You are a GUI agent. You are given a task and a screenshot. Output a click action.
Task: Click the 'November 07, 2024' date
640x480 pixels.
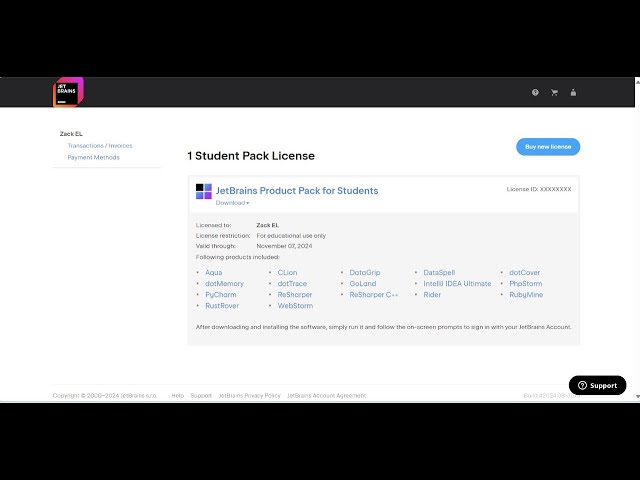[x=284, y=246]
